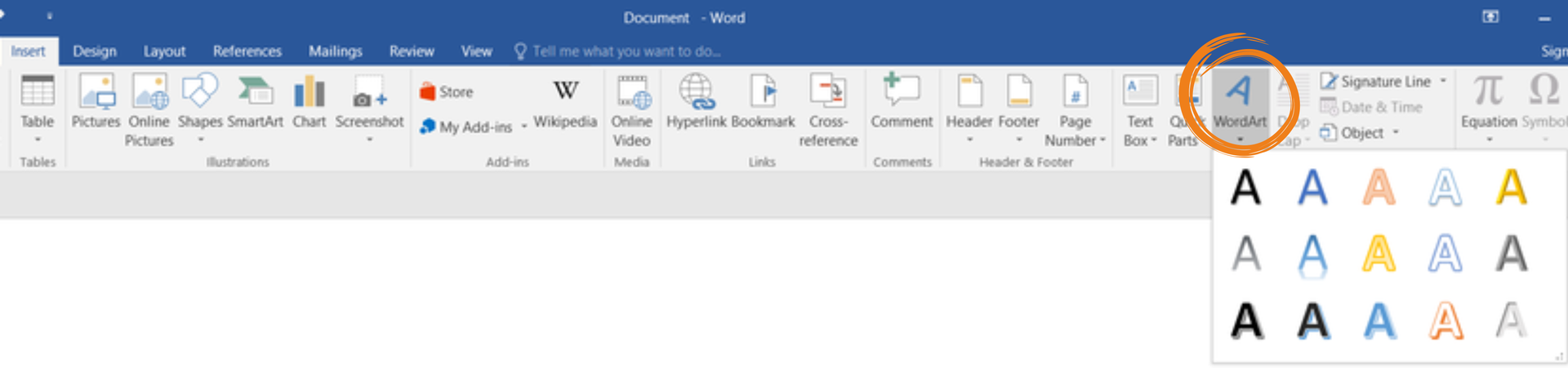
Task: Switch to the Design tab
Action: coord(95,51)
